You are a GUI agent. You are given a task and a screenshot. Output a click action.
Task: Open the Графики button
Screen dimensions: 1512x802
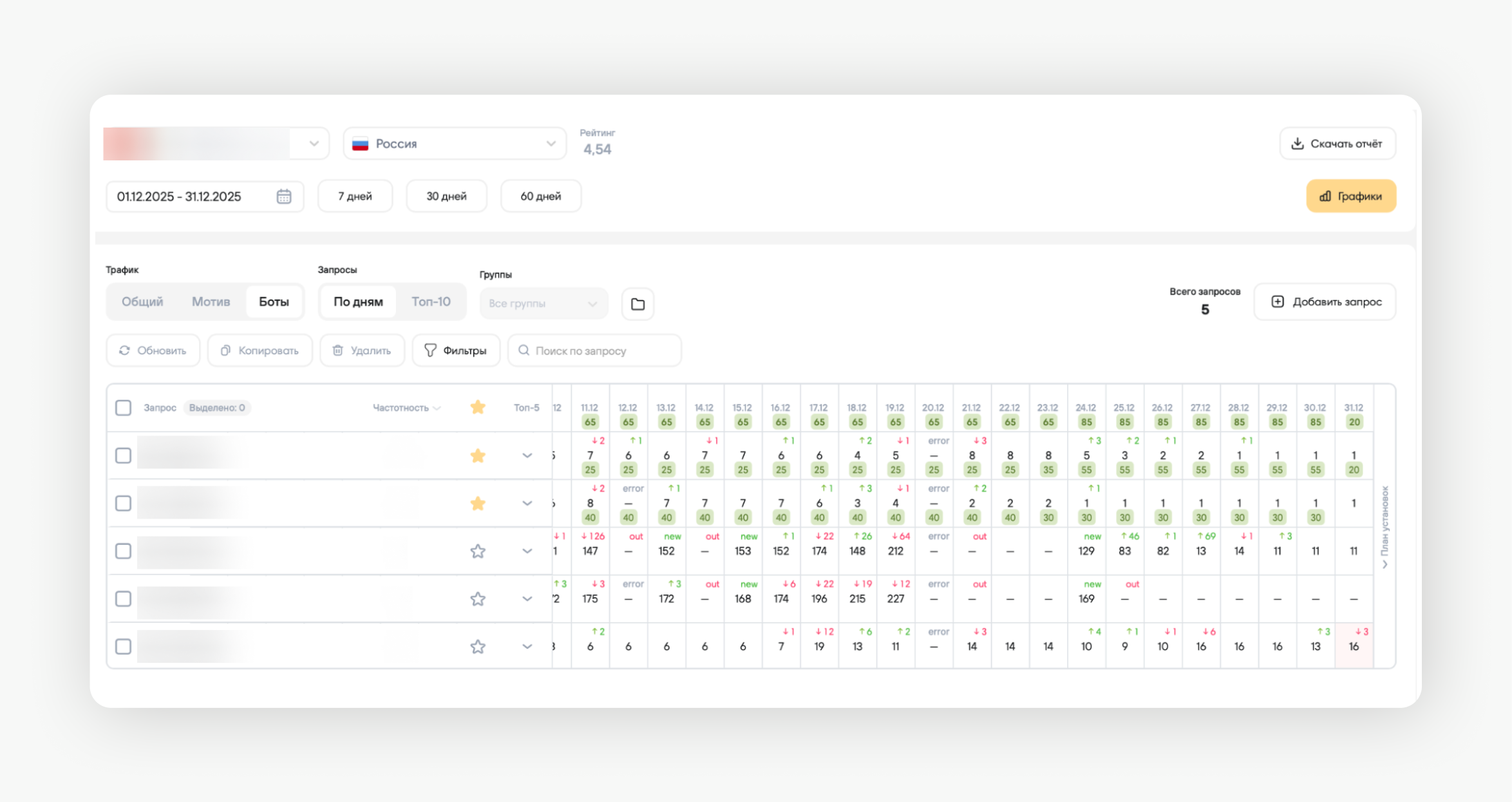[x=1350, y=196]
